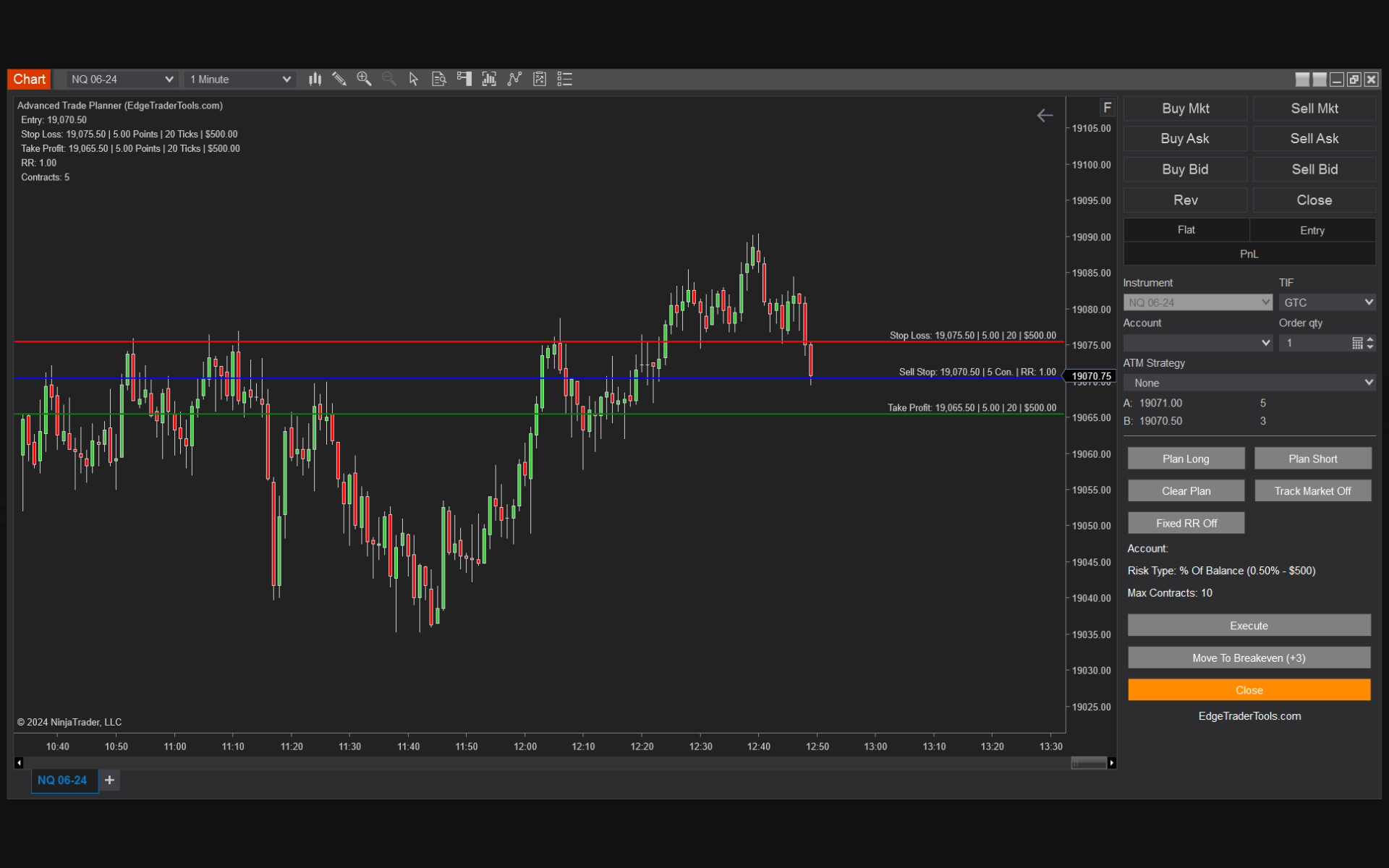Click the Order qty spinner arrows
Screen dimensions: 1389x868
coord(1369,343)
